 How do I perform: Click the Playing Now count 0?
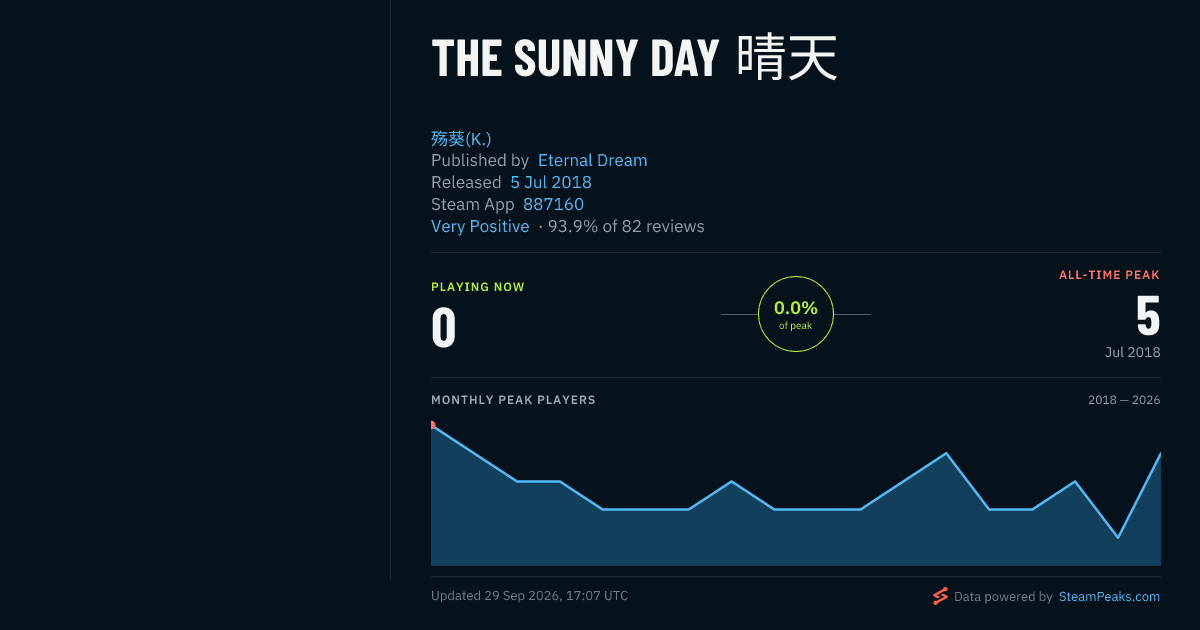(444, 328)
